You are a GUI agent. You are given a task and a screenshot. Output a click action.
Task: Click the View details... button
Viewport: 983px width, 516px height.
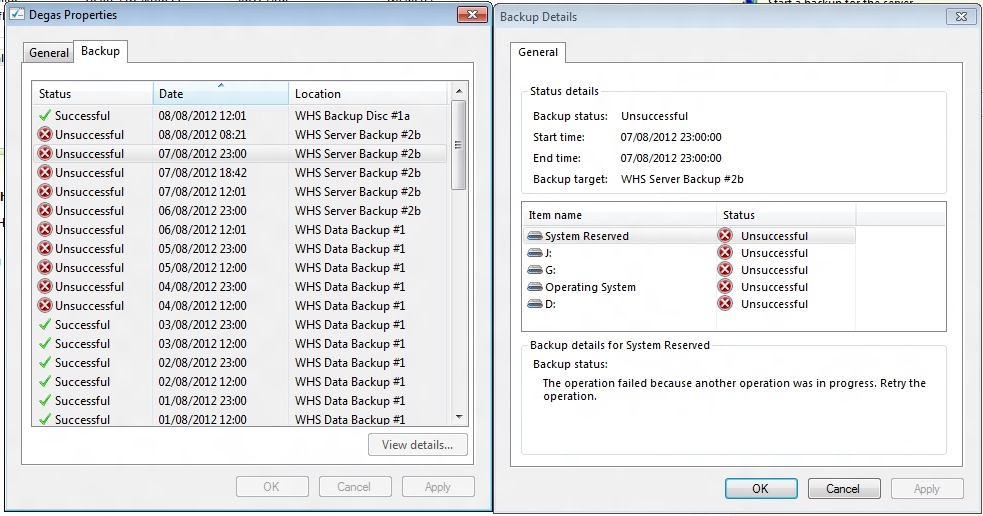pyautogui.click(x=417, y=445)
